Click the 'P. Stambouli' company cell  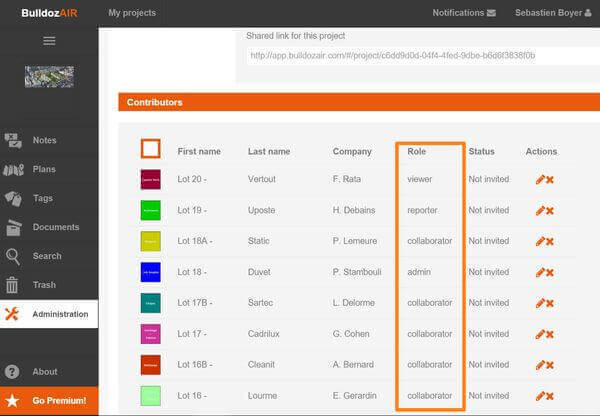[357, 272]
